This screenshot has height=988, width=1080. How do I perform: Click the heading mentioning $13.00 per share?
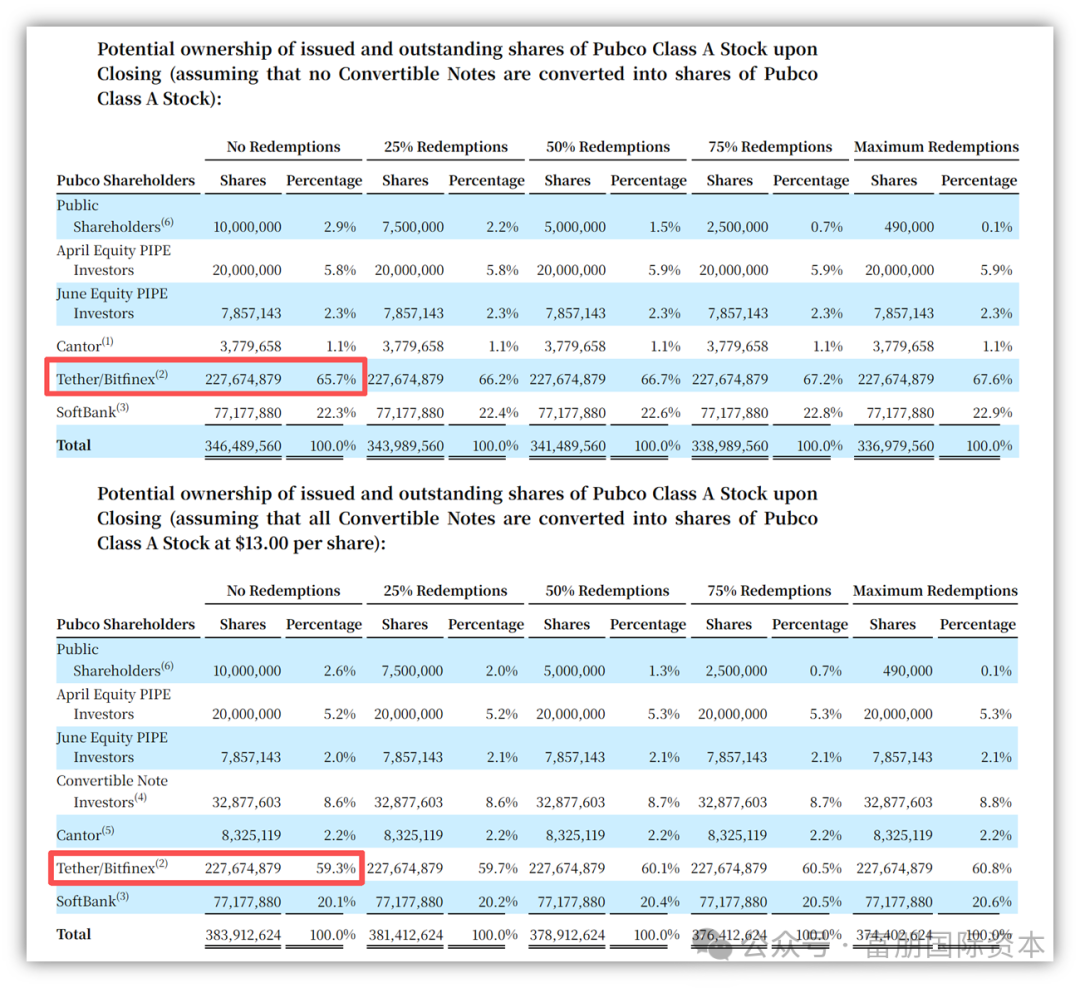[457, 518]
